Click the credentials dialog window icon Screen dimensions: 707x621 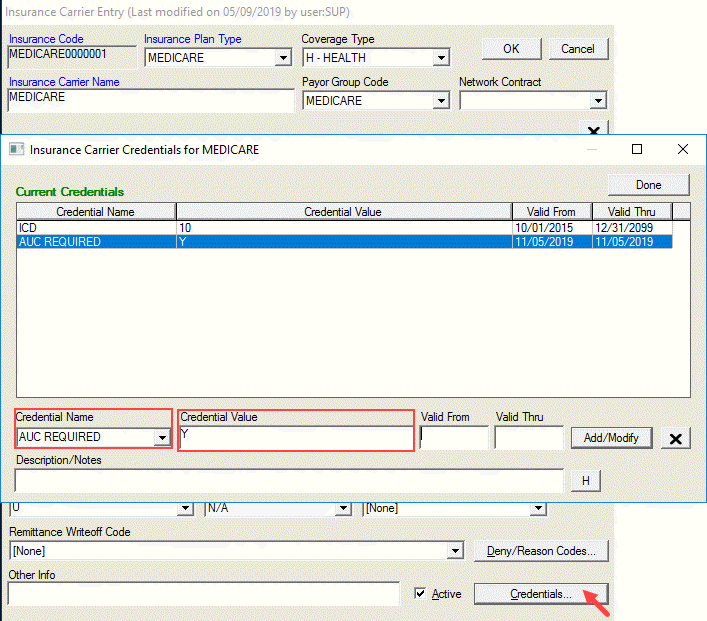pyautogui.click(x=16, y=150)
